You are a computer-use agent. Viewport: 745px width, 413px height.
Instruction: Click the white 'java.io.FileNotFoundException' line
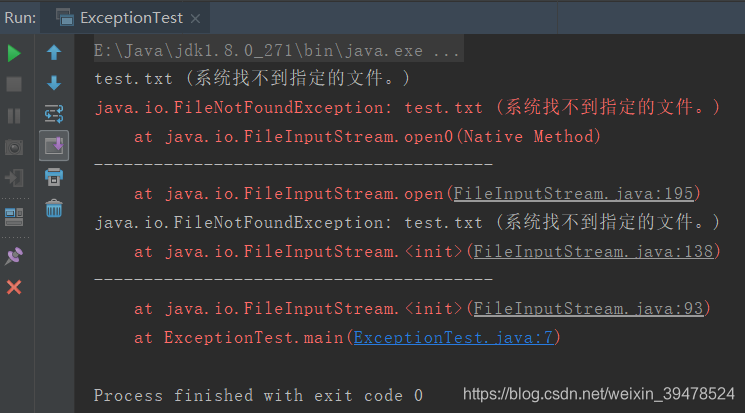click(x=408, y=222)
